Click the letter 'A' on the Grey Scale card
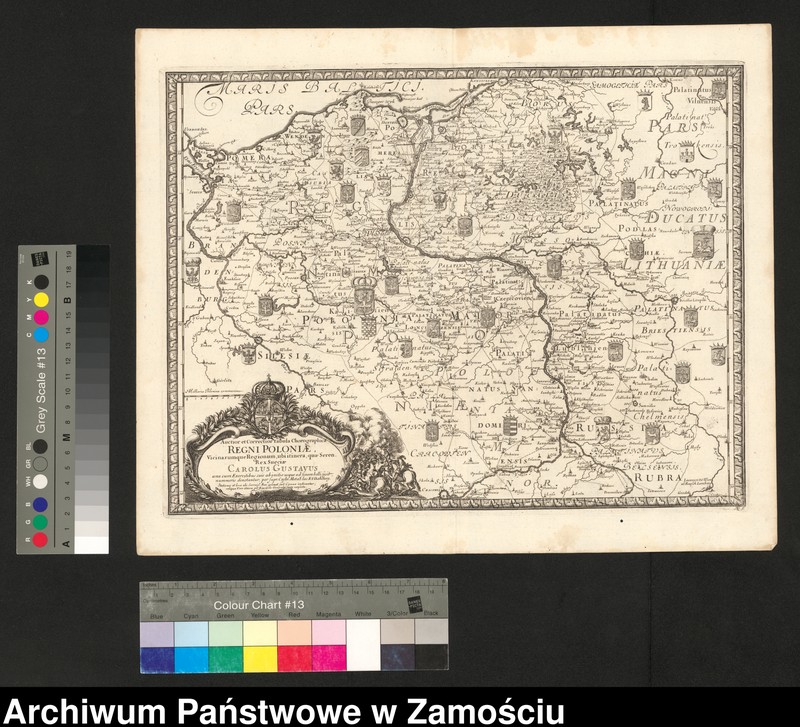 (x=66, y=544)
